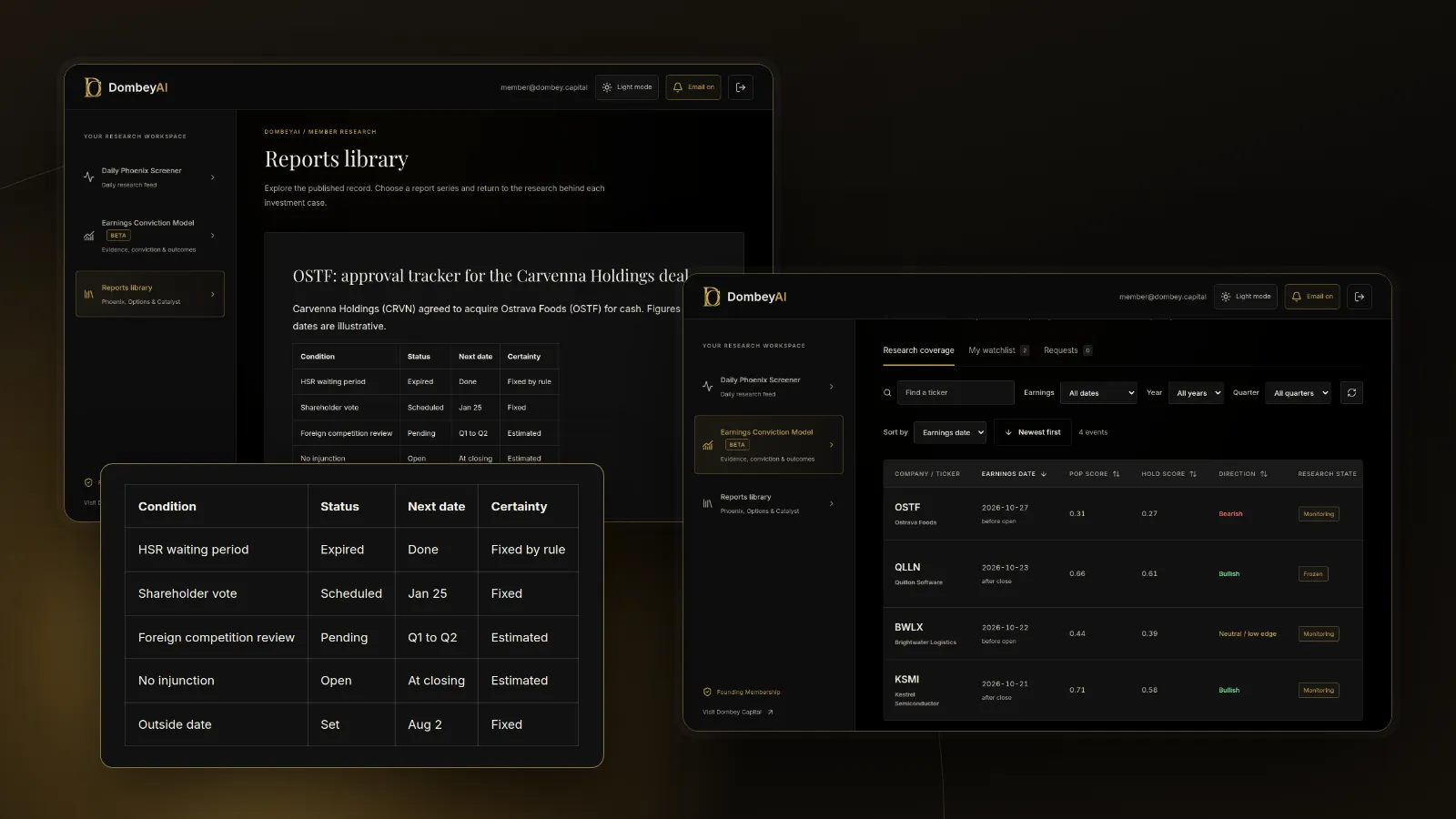1456x819 pixels.
Task: Open Earnings Conviction Model in back window sidebar
Action: [x=150, y=236]
